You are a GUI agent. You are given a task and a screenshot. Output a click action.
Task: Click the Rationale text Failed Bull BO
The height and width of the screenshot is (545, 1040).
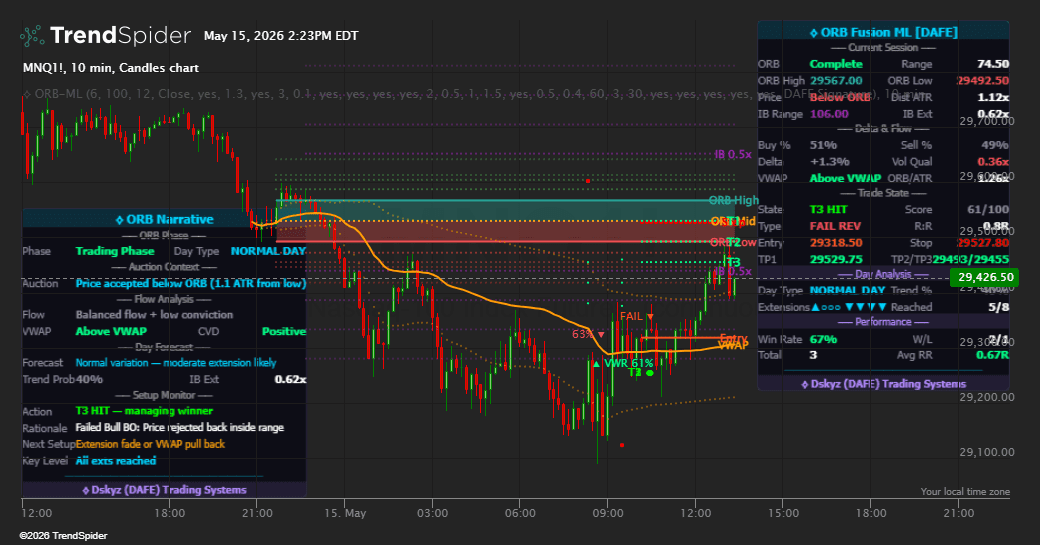click(x=180, y=428)
